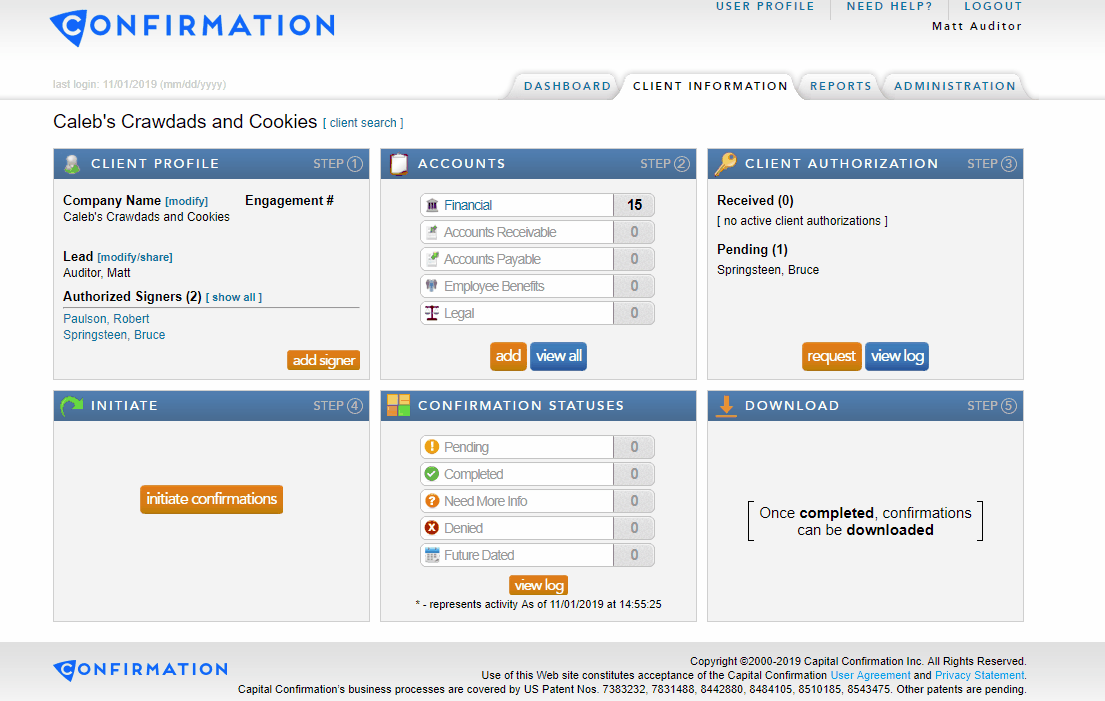The width and height of the screenshot is (1105, 701).
Task: Open the Administration tab
Action: click(952, 86)
